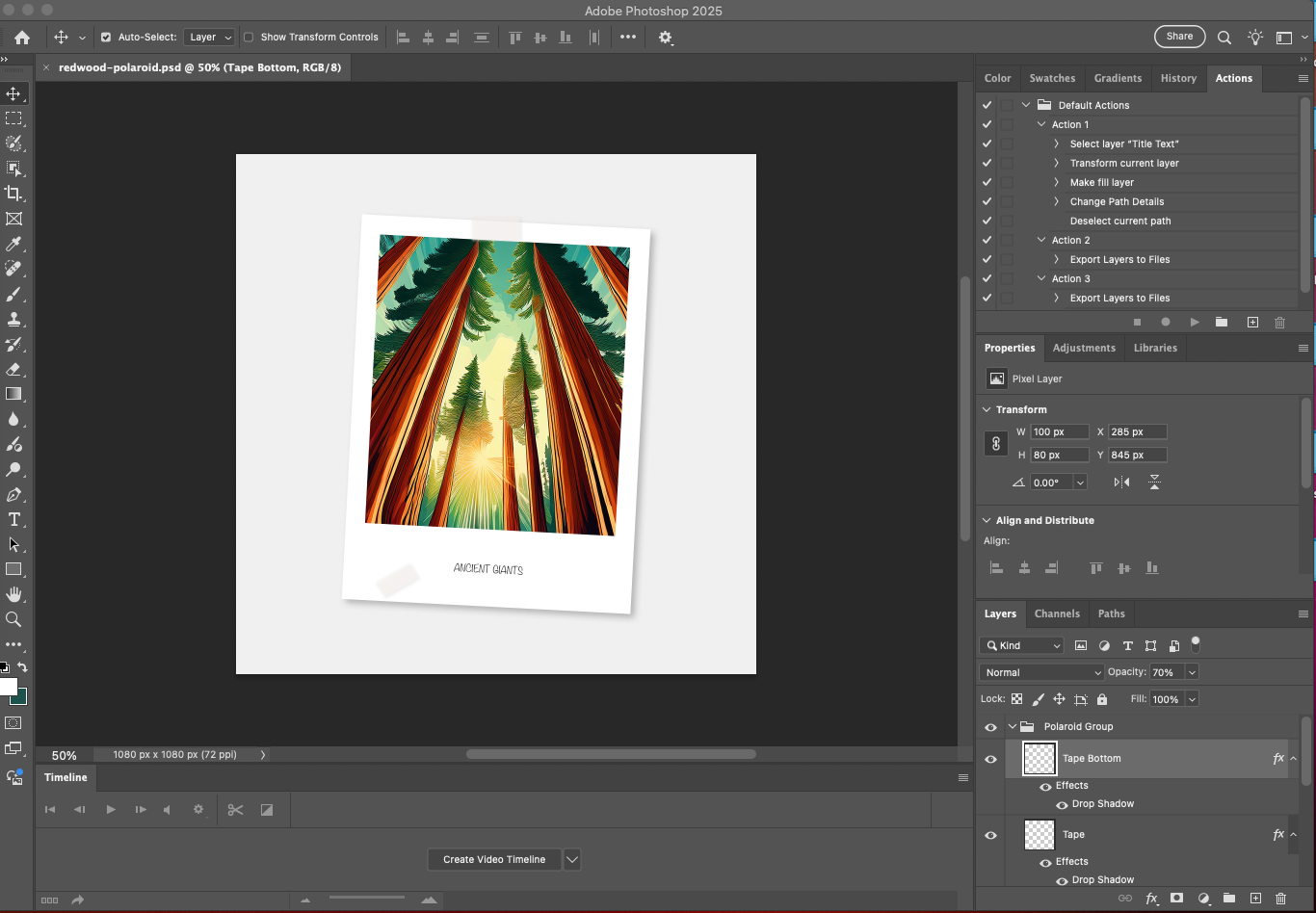Select the Horizontal Type tool

point(13,520)
